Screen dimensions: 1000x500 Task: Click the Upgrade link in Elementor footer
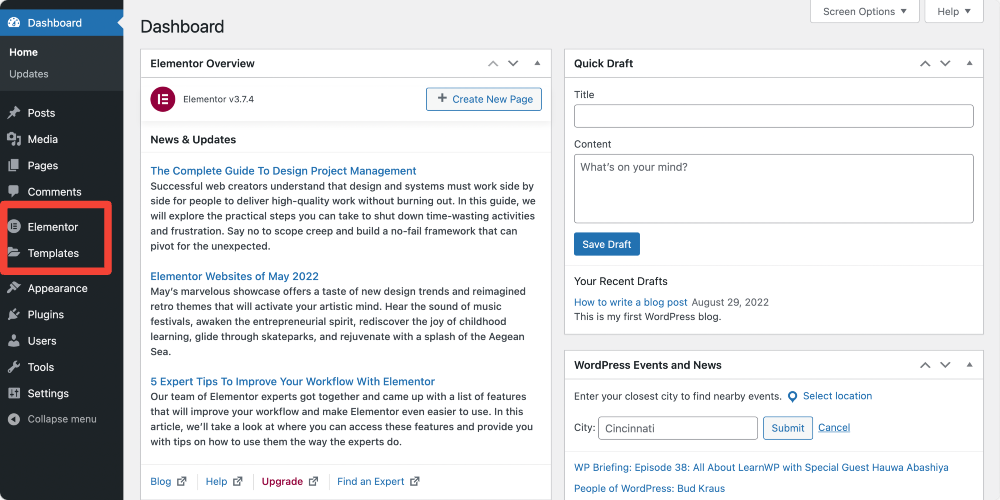[282, 482]
